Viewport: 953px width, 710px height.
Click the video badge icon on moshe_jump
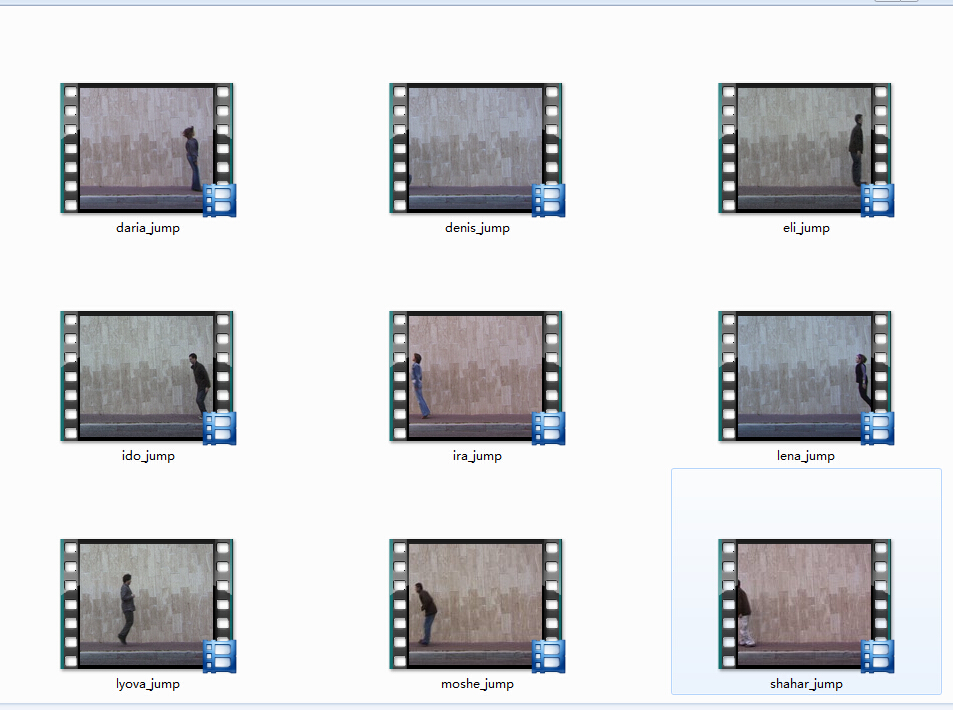(548, 656)
